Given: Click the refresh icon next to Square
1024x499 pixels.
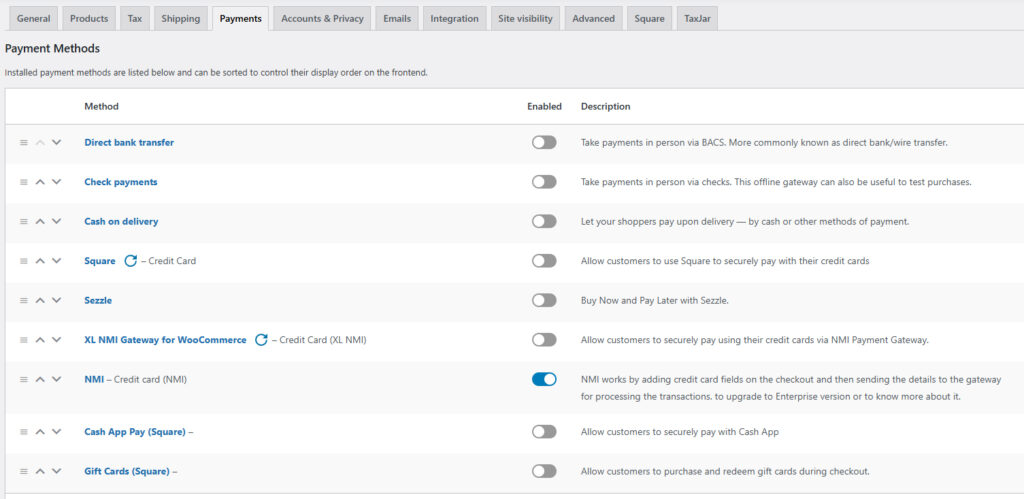Looking at the screenshot, I should coord(131,261).
